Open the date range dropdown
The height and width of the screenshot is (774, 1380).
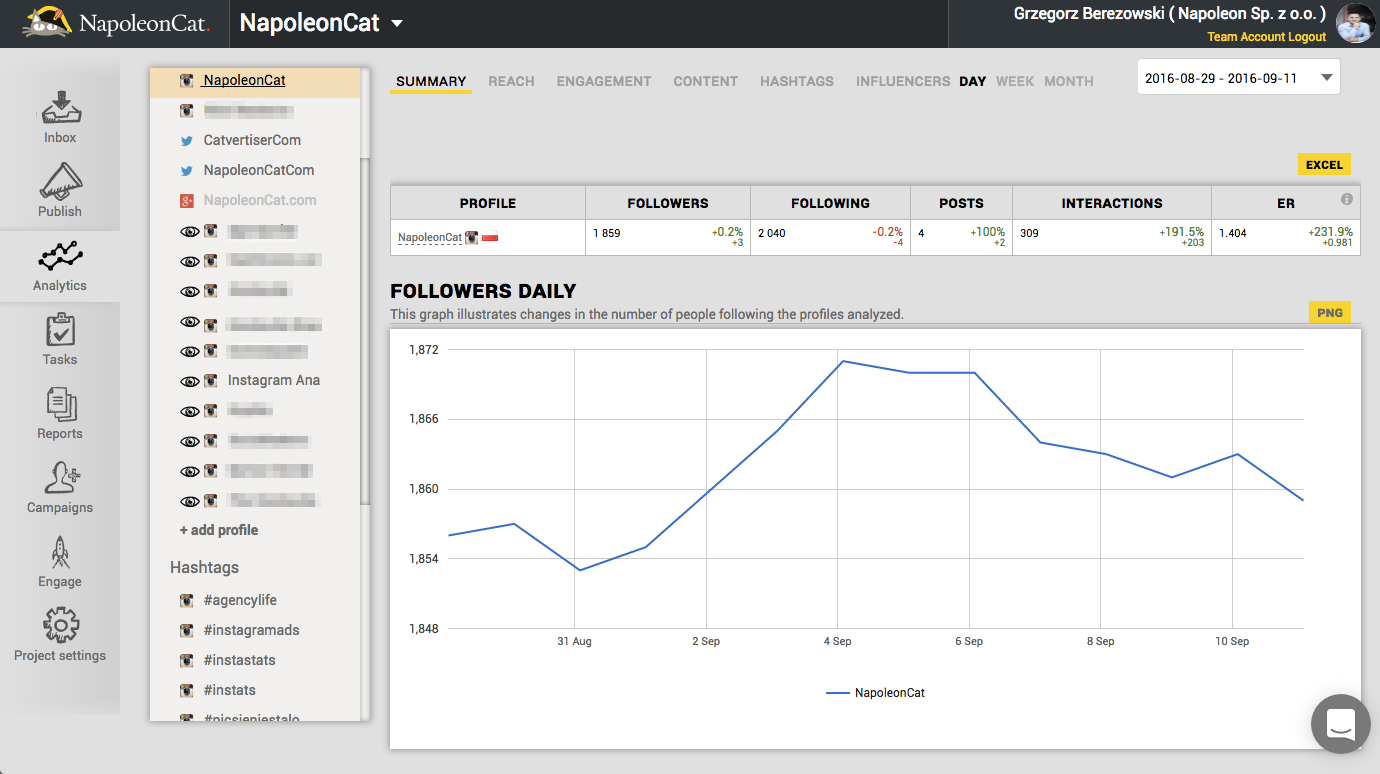tap(1238, 77)
